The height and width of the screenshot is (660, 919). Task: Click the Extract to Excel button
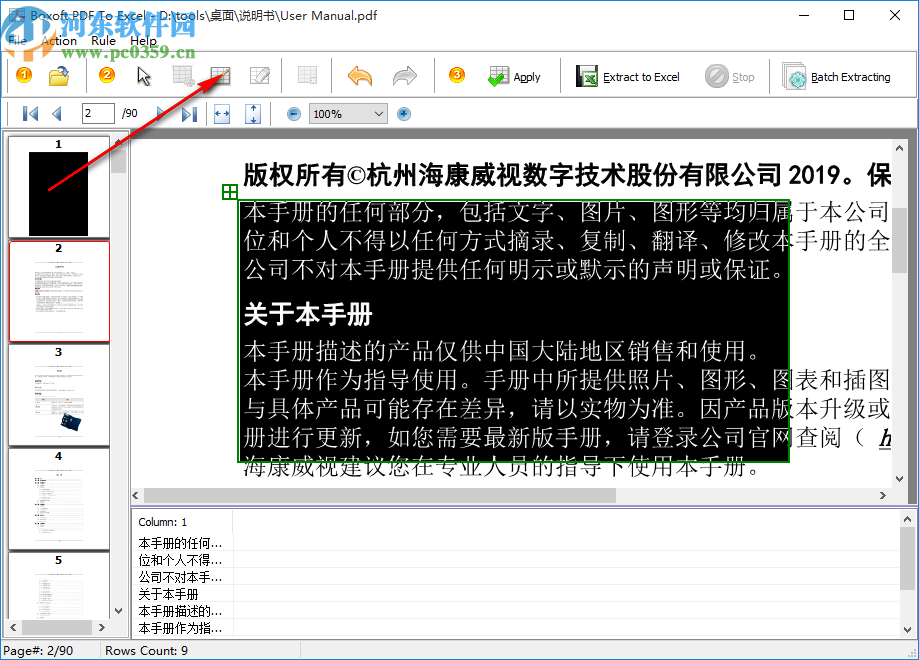628,75
